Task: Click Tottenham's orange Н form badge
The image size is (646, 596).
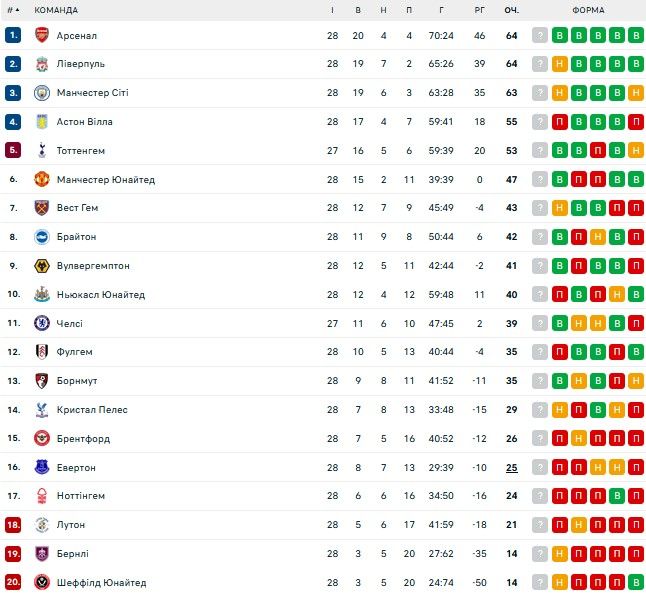Action: click(636, 151)
